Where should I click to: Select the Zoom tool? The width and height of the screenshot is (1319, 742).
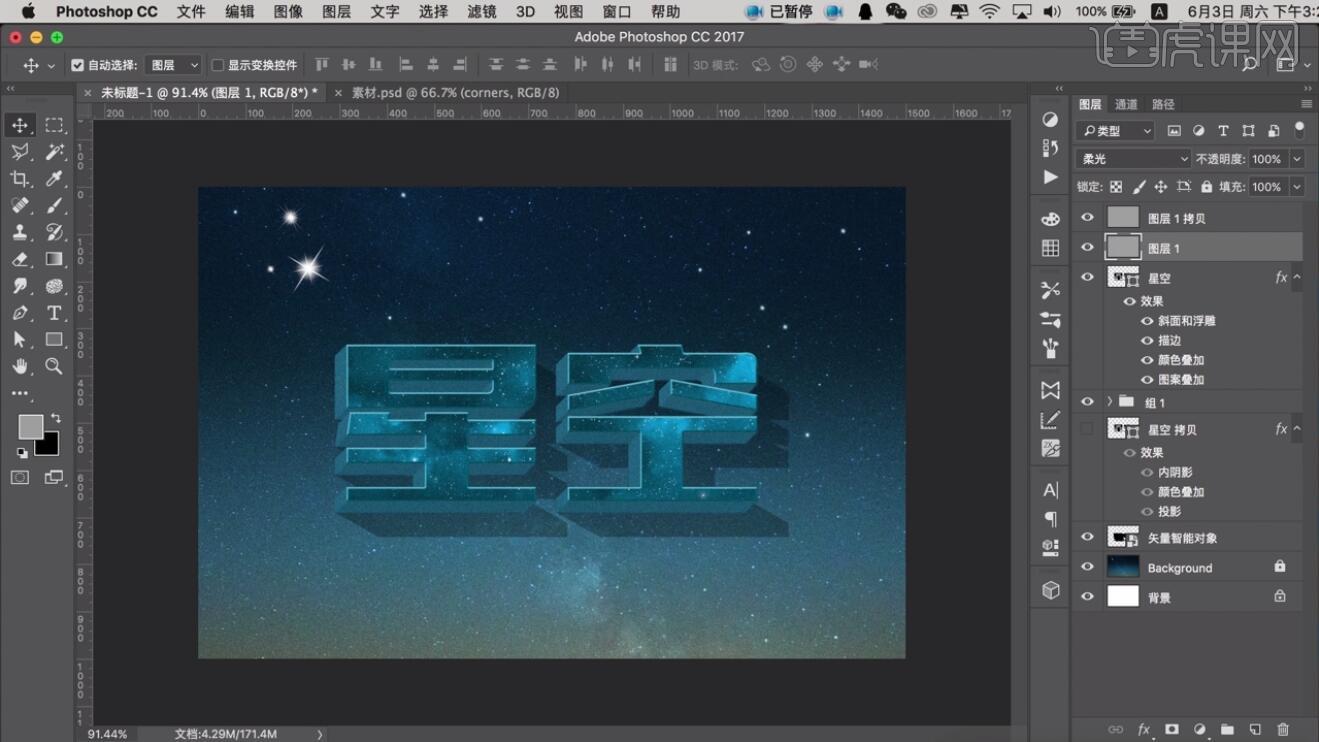(x=54, y=367)
